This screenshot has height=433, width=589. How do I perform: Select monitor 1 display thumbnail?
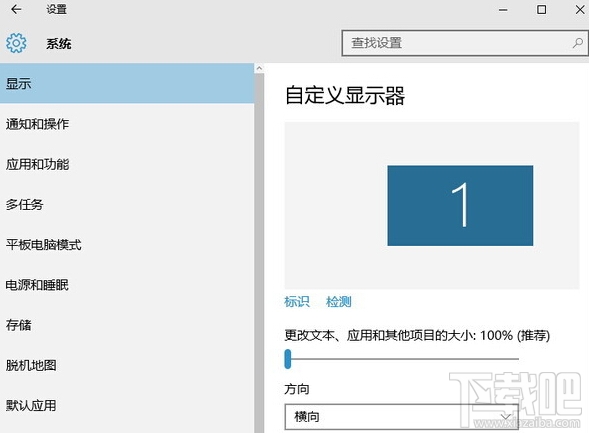(460, 205)
